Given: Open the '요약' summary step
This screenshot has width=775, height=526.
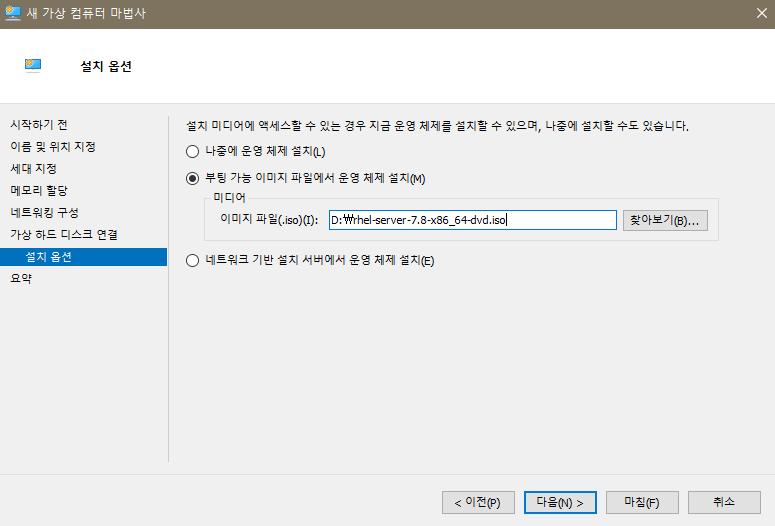Looking at the screenshot, I should [21, 278].
